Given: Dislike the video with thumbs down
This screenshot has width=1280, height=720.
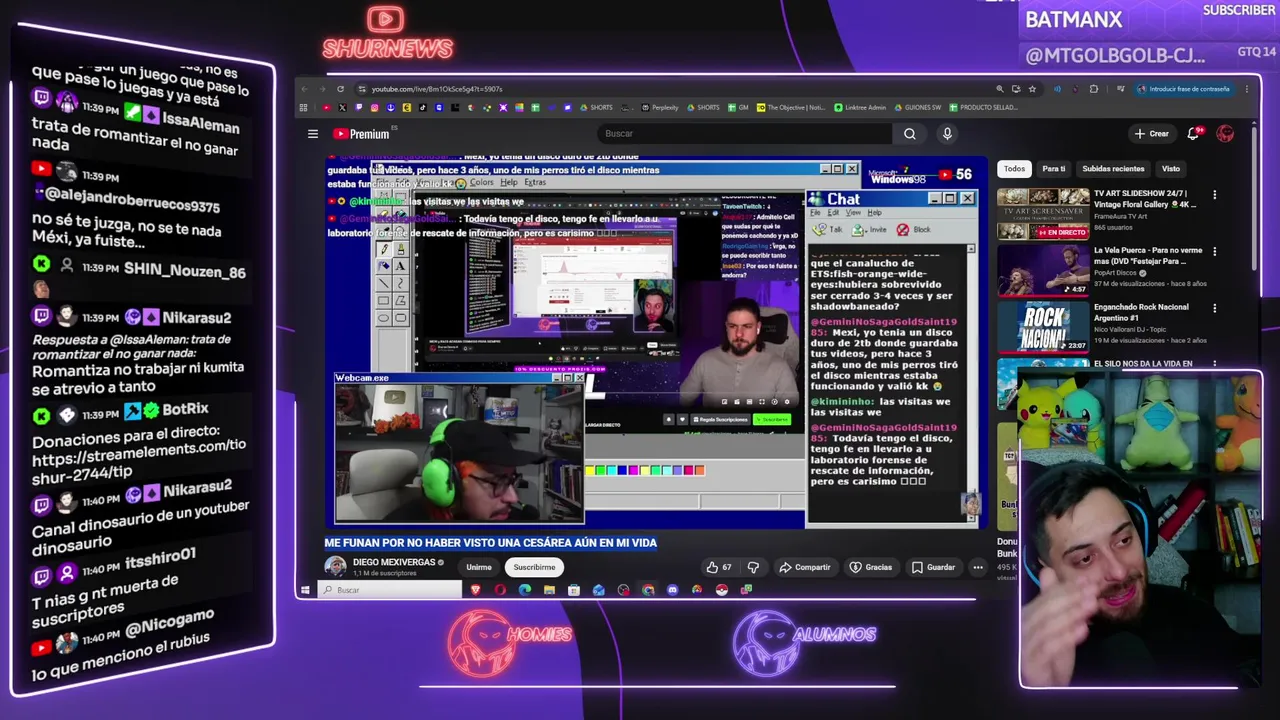Looking at the screenshot, I should pyautogui.click(x=753, y=567).
